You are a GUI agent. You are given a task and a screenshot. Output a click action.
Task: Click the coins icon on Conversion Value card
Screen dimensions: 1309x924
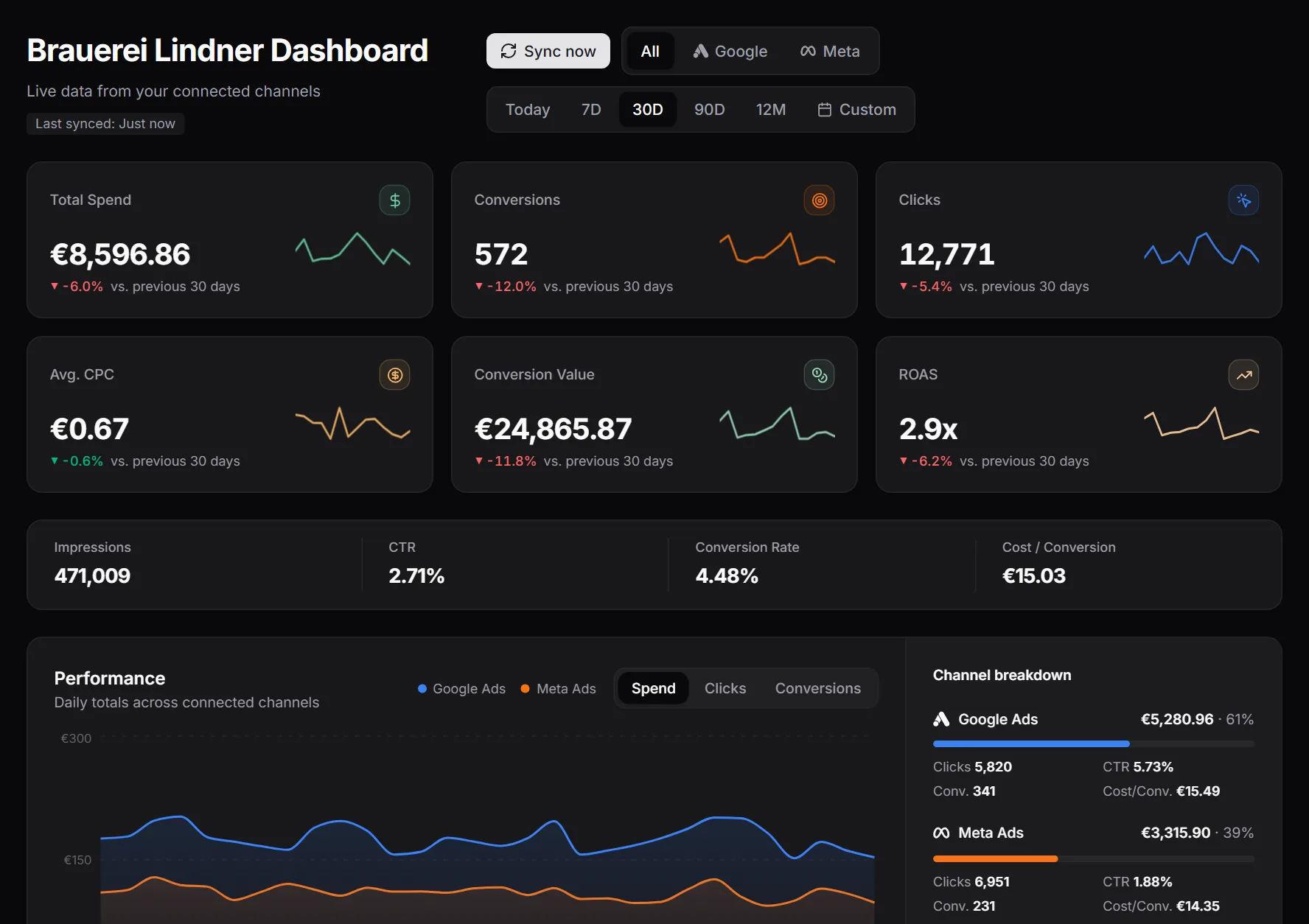pyautogui.click(x=820, y=375)
